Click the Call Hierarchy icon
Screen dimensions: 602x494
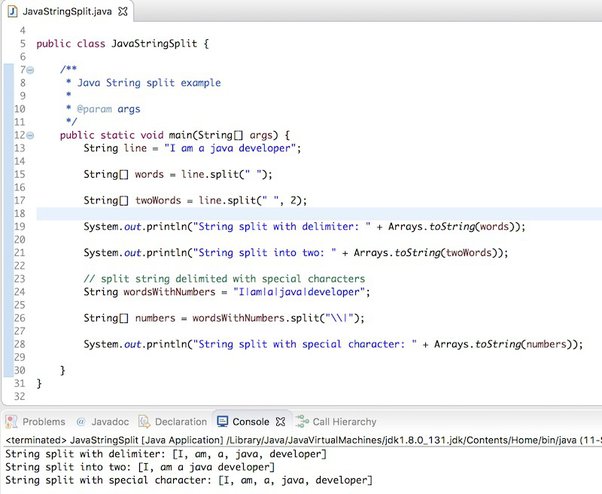pos(302,421)
